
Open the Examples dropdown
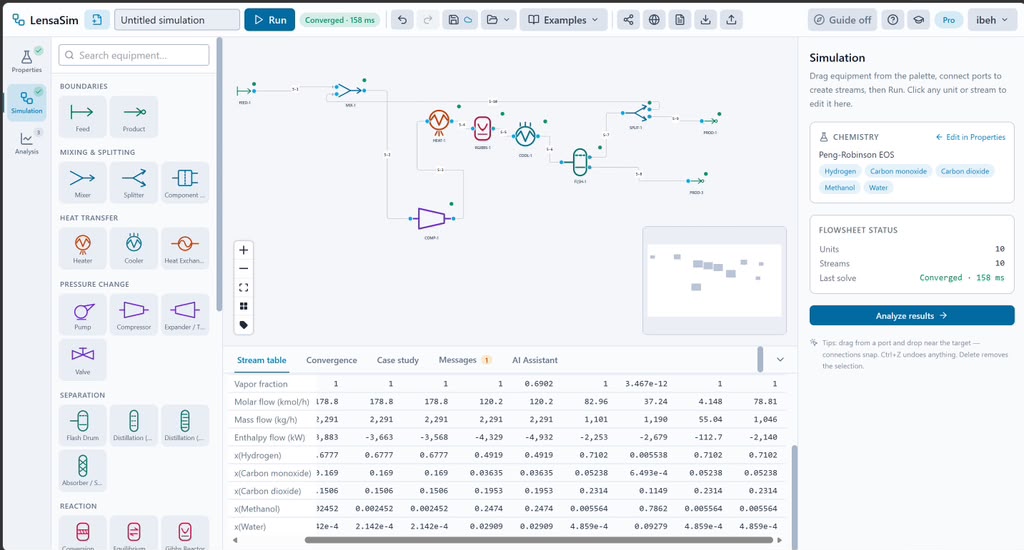pos(563,20)
